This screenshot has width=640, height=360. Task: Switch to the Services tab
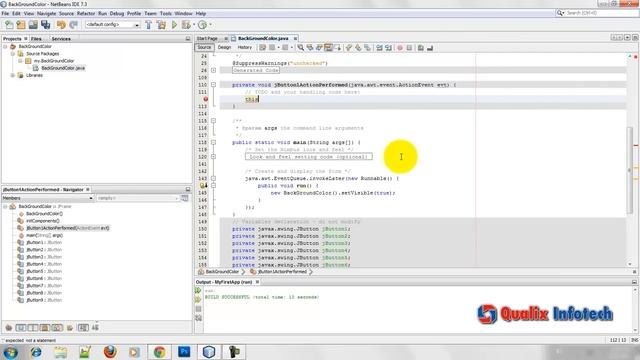(x=61, y=39)
